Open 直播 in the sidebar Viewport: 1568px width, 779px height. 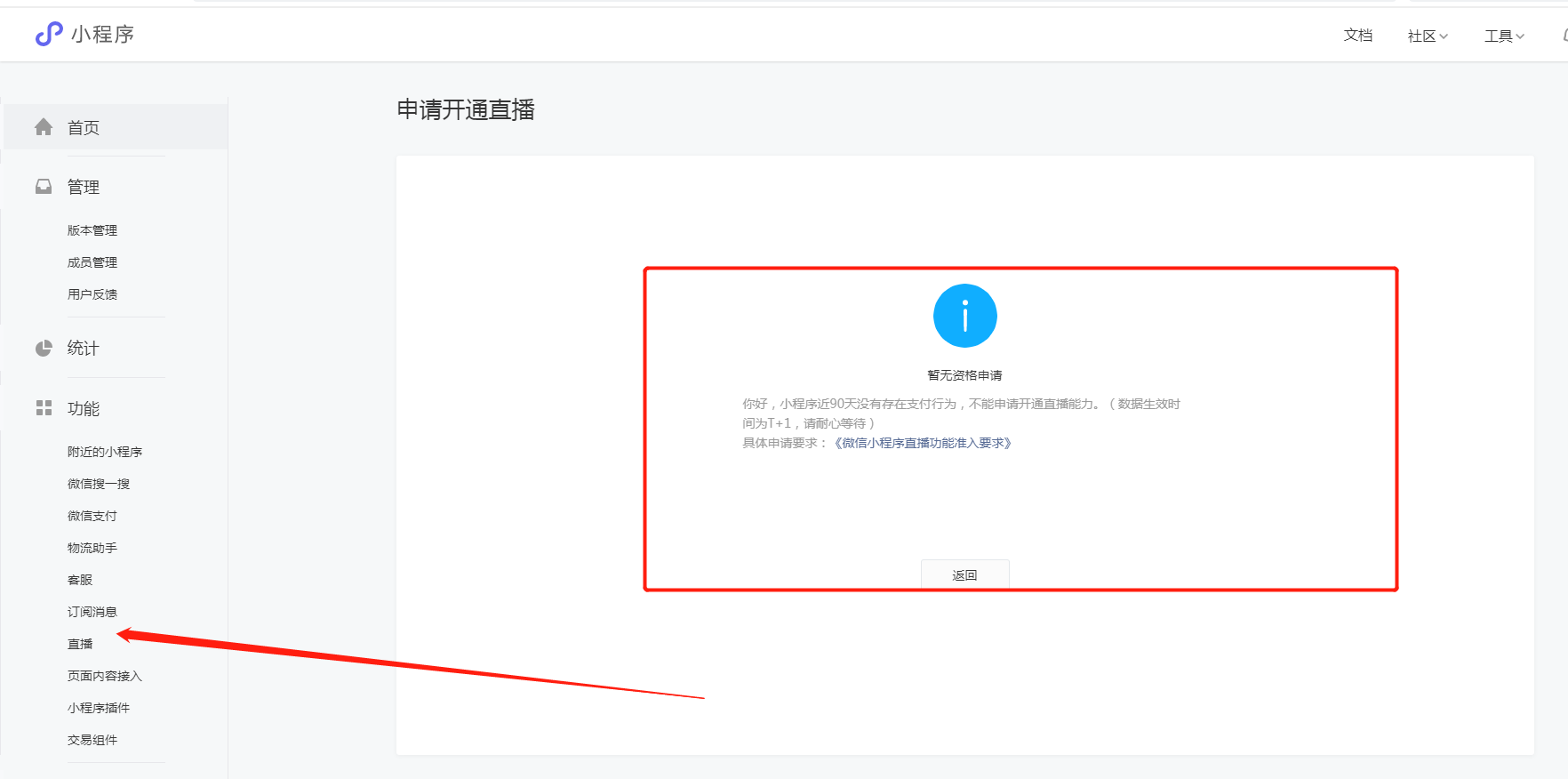80,644
